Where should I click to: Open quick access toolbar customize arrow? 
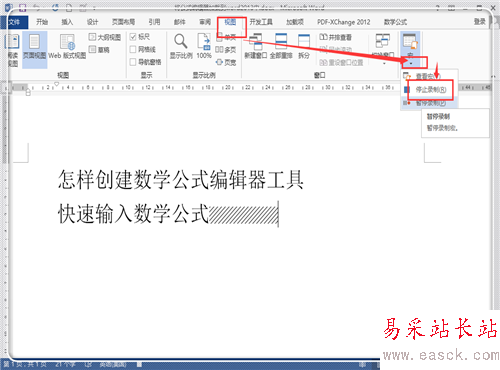[94, 8]
